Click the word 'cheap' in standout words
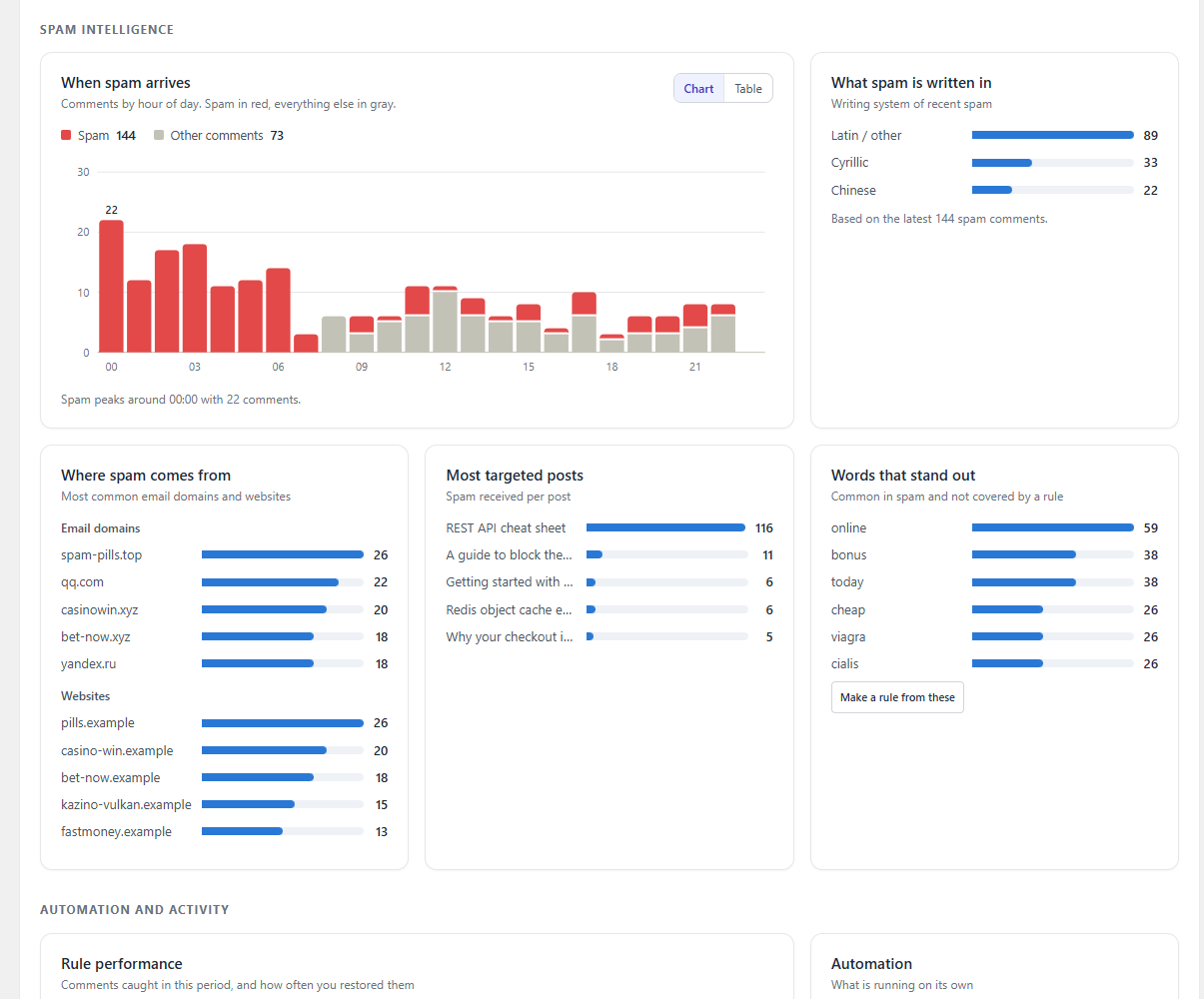This screenshot has width=1204, height=999. point(848,609)
